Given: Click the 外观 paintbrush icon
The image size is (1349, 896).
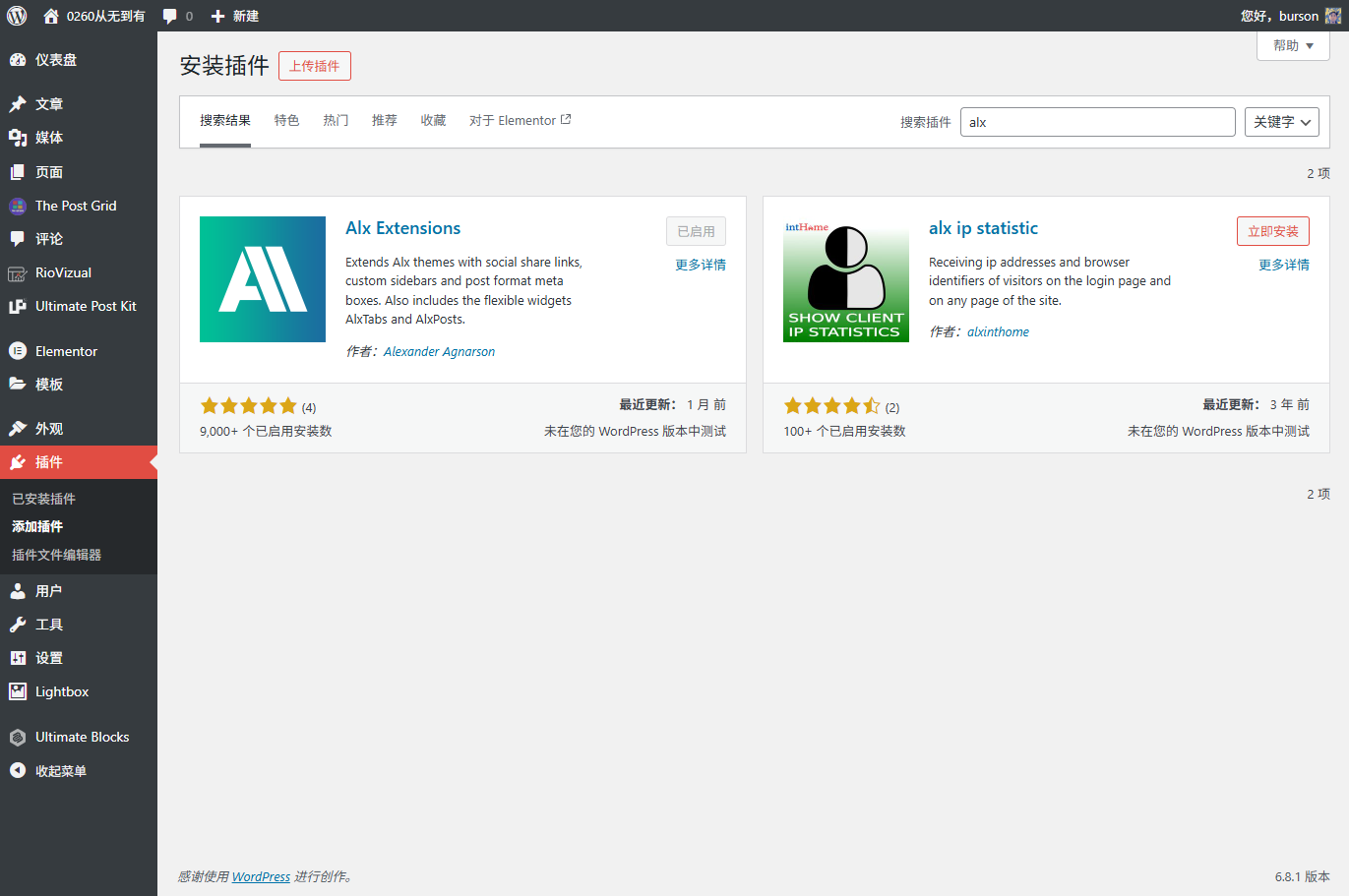Looking at the screenshot, I should 18,429.
